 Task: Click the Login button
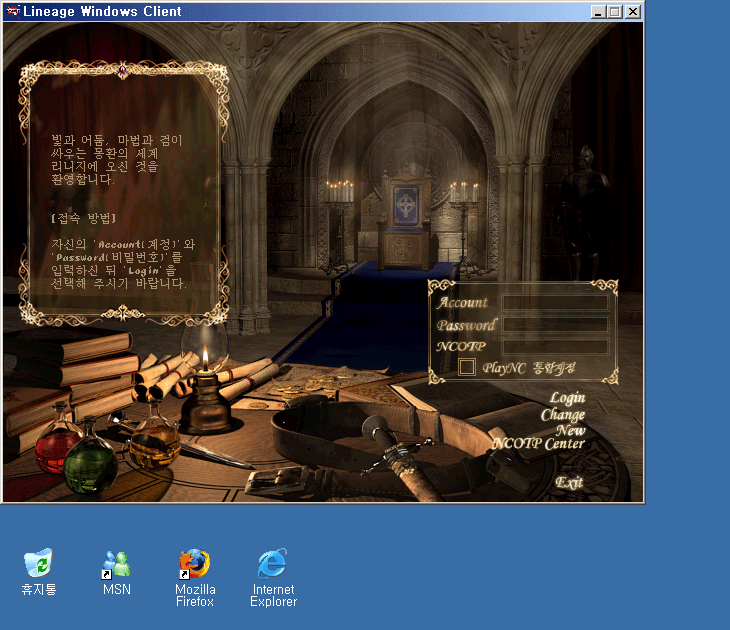pyautogui.click(x=567, y=398)
